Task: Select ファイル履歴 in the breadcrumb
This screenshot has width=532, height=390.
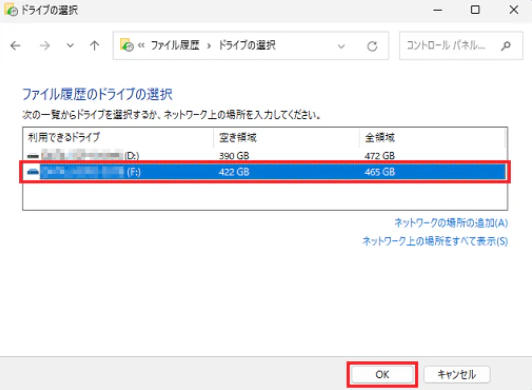Action: coord(175,45)
